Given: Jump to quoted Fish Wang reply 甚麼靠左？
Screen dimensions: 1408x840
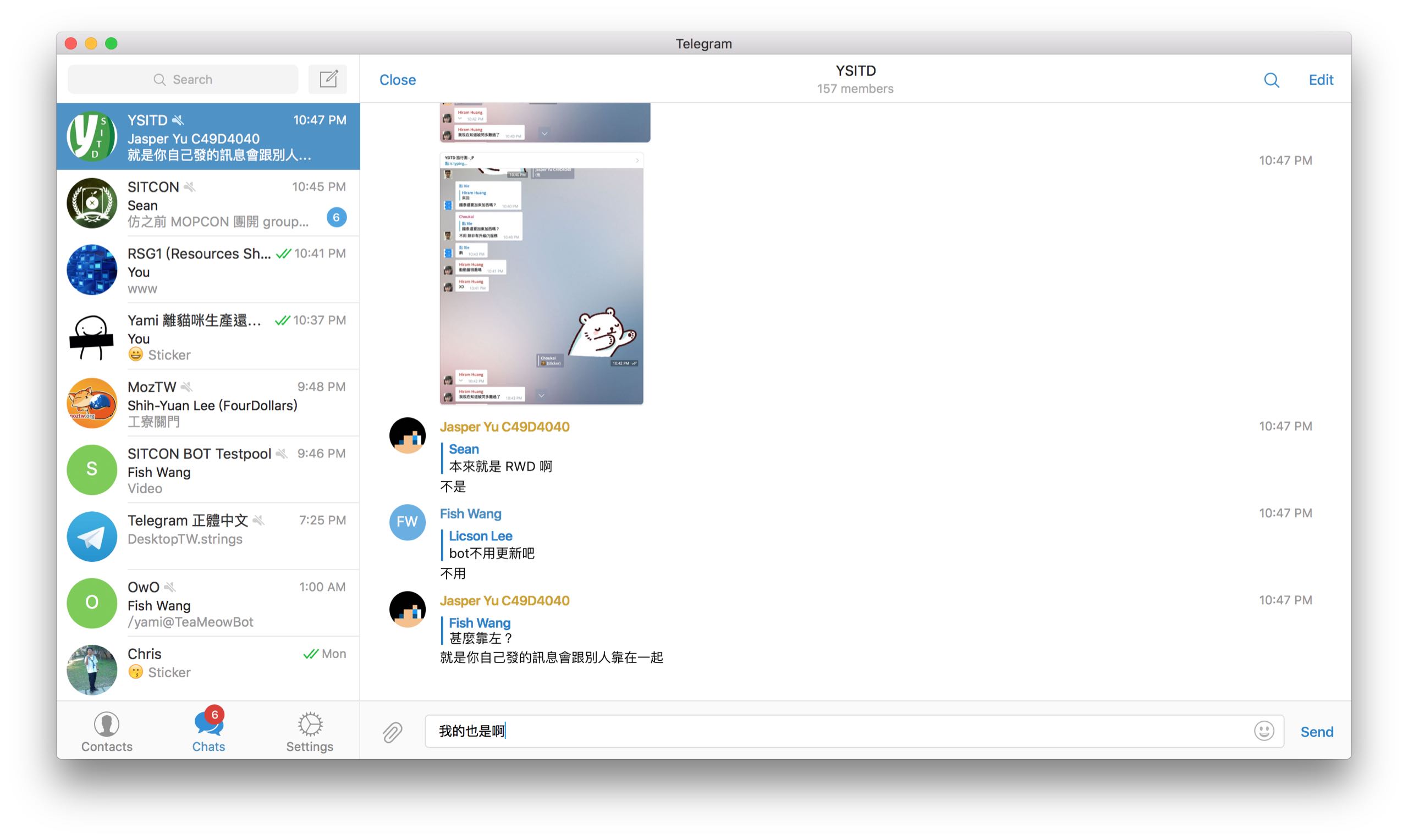Looking at the screenshot, I should click(477, 631).
